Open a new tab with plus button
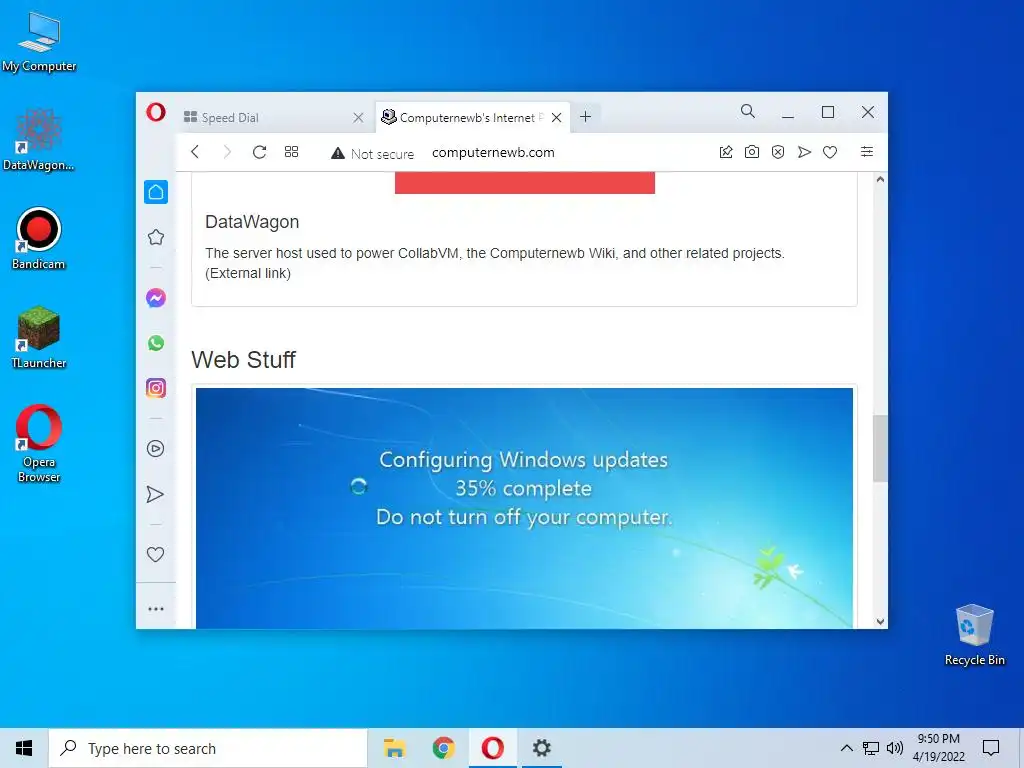Viewport: 1024px width, 768px height. (586, 117)
